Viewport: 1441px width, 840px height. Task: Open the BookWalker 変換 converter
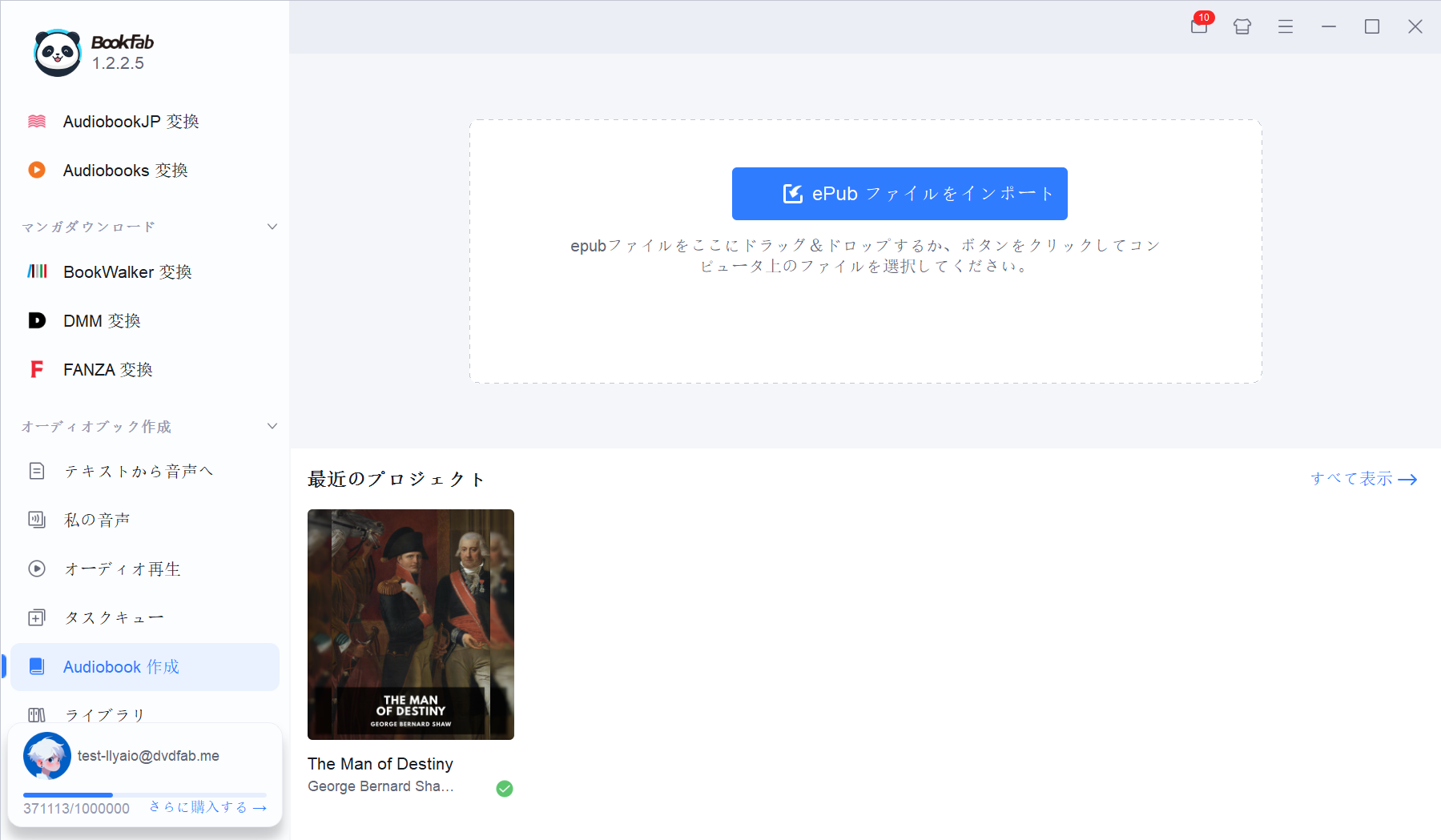click(127, 271)
